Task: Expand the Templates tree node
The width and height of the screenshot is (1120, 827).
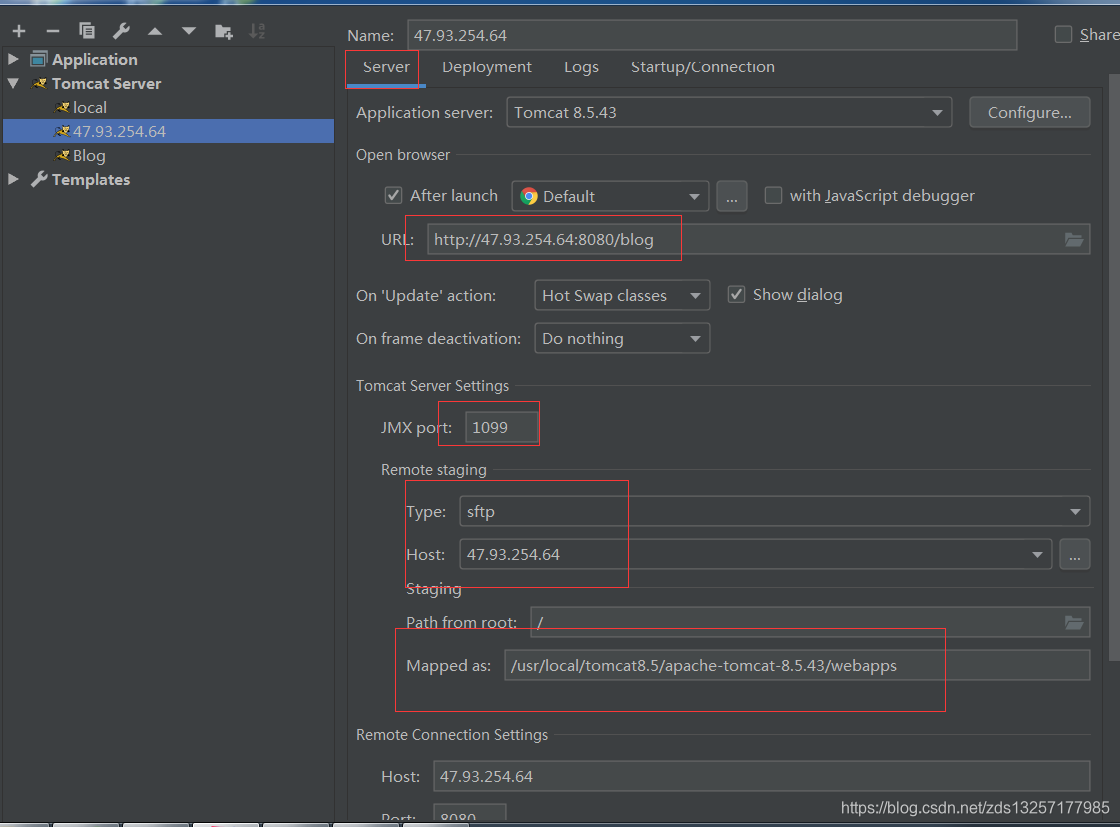Action: coord(13,179)
